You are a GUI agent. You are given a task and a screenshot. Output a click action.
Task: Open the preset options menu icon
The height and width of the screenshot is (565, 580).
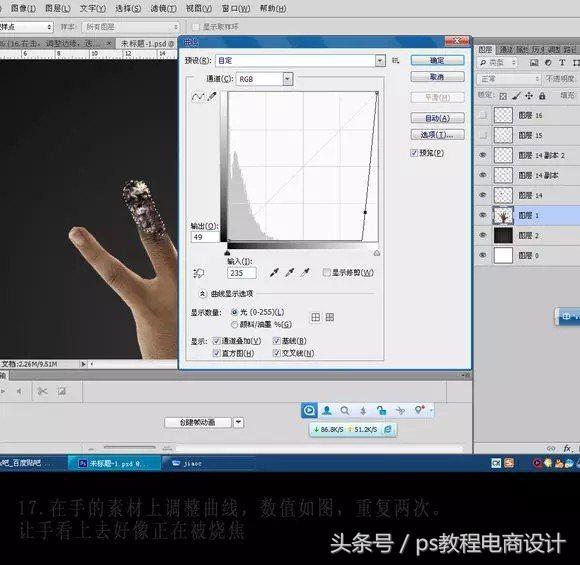tap(395, 60)
